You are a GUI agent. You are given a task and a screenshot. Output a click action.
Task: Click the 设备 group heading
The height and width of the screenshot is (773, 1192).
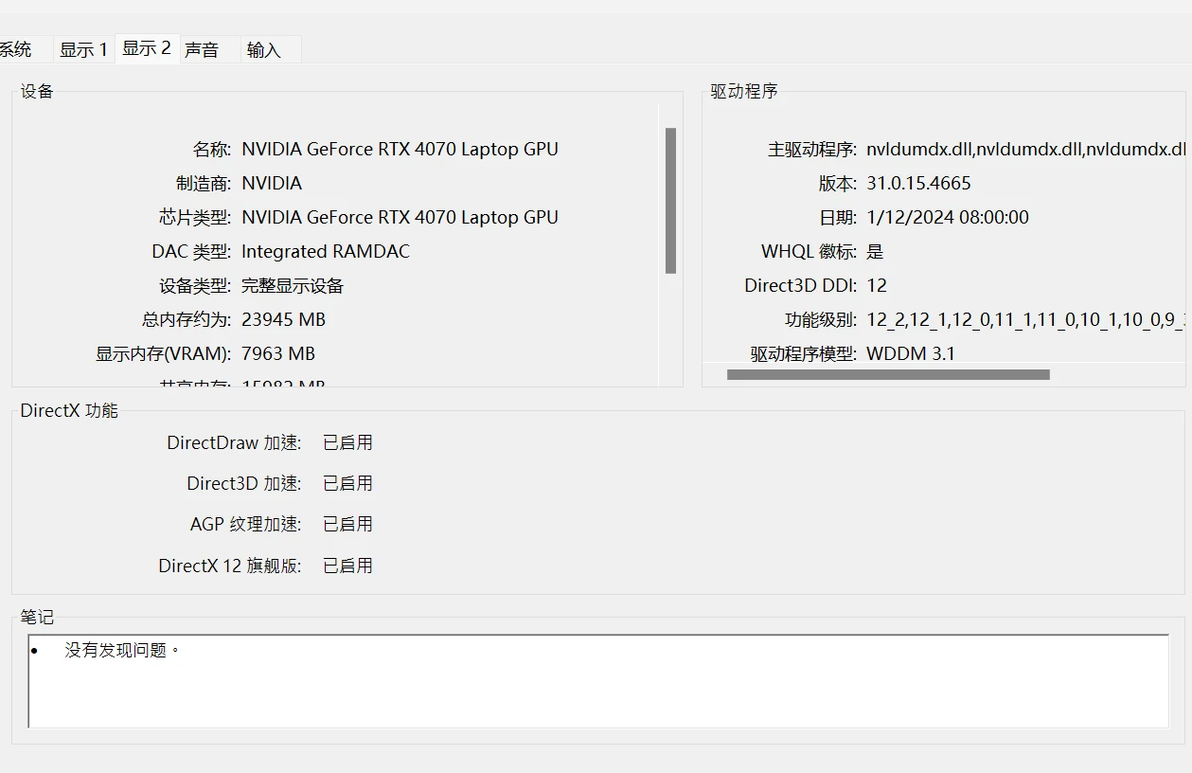36,91
